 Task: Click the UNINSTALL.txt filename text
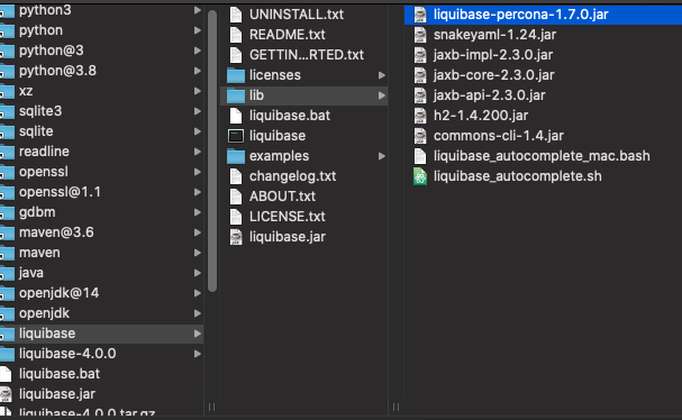coord(296,14)
